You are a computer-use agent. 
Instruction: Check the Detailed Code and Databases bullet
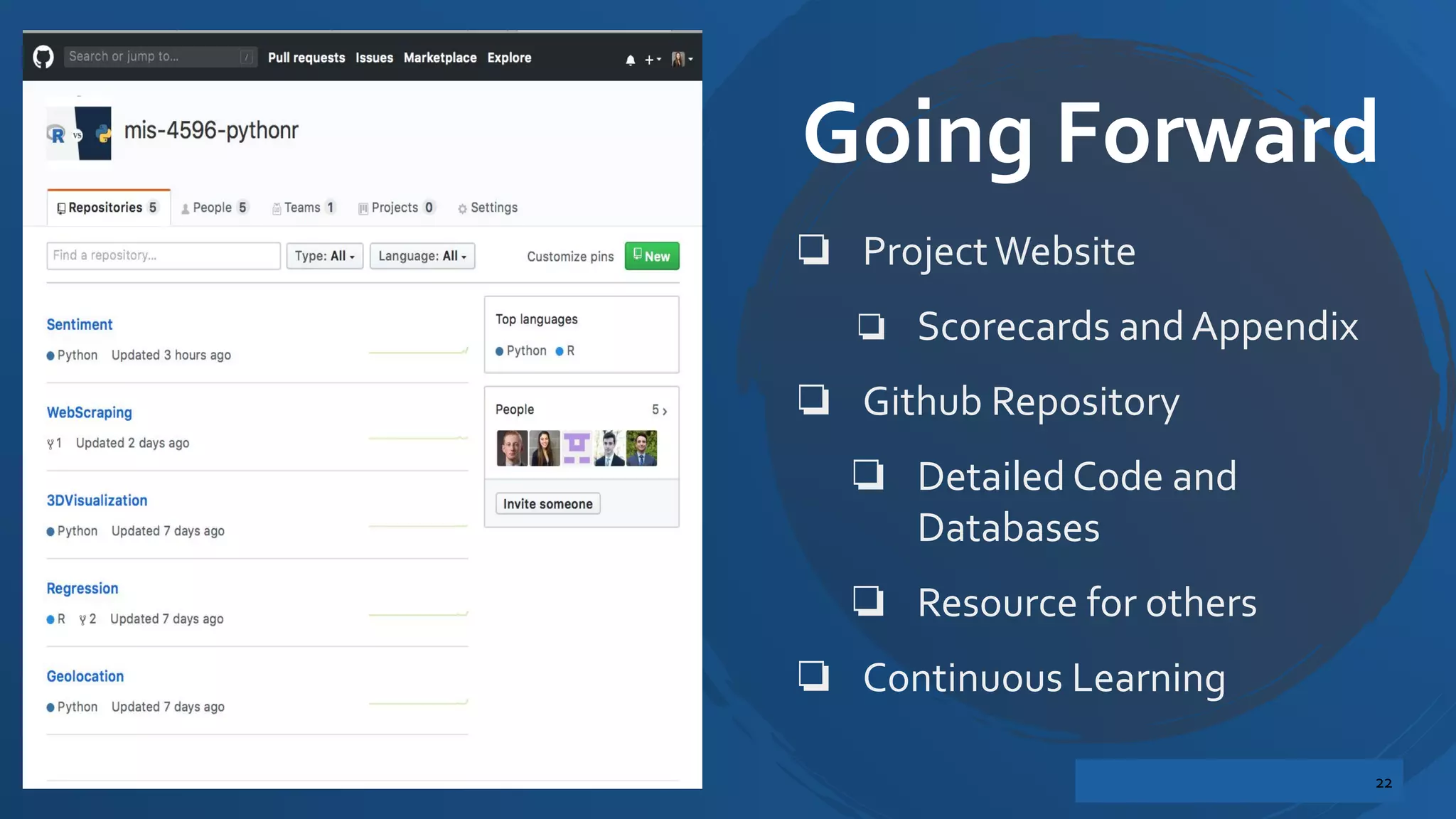[x=868, y=475]
